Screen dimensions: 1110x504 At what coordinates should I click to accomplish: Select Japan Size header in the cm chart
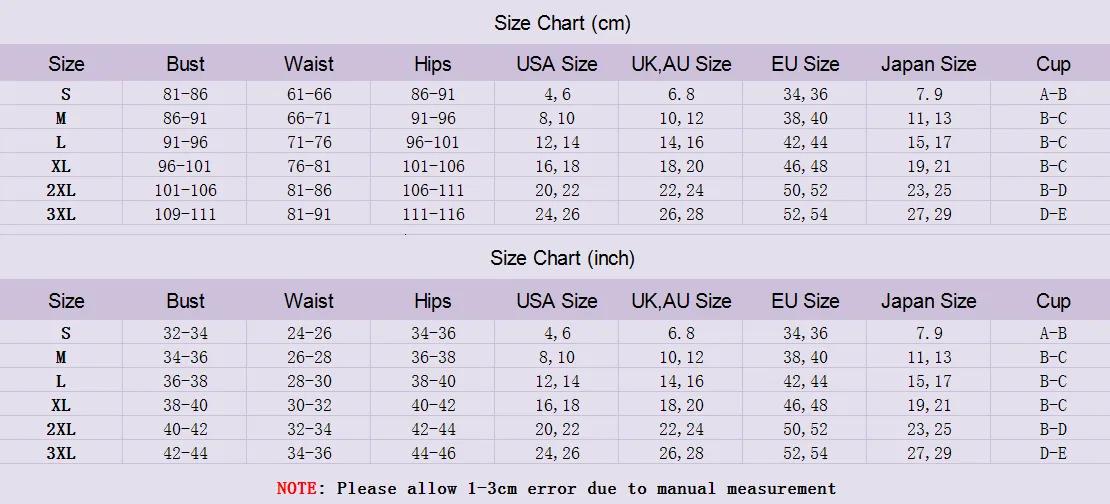tap(928, 64)
